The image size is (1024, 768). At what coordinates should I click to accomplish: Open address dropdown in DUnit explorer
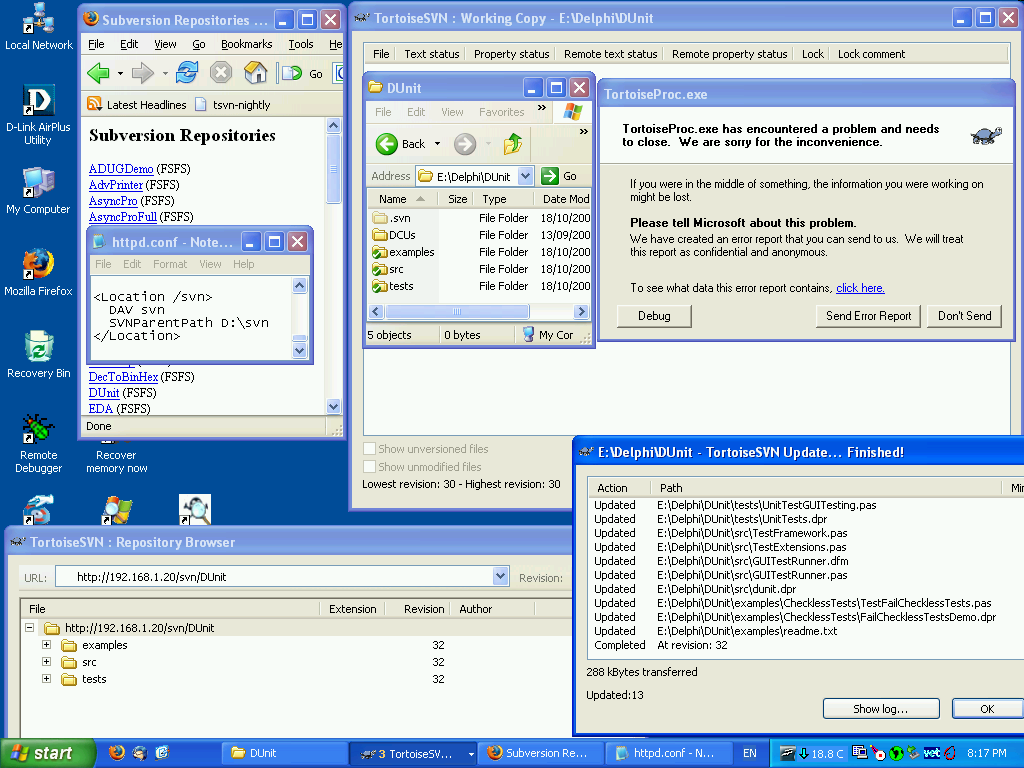(x=526, y=176)
